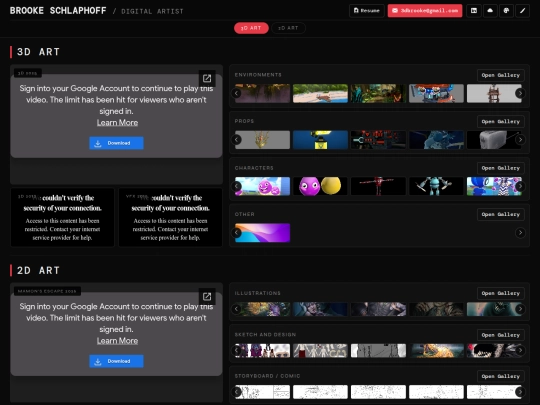This screenshot has width=540, height=405.
Task: Open the wooden tower Environments thumbnail
Action: pos(494,93)
